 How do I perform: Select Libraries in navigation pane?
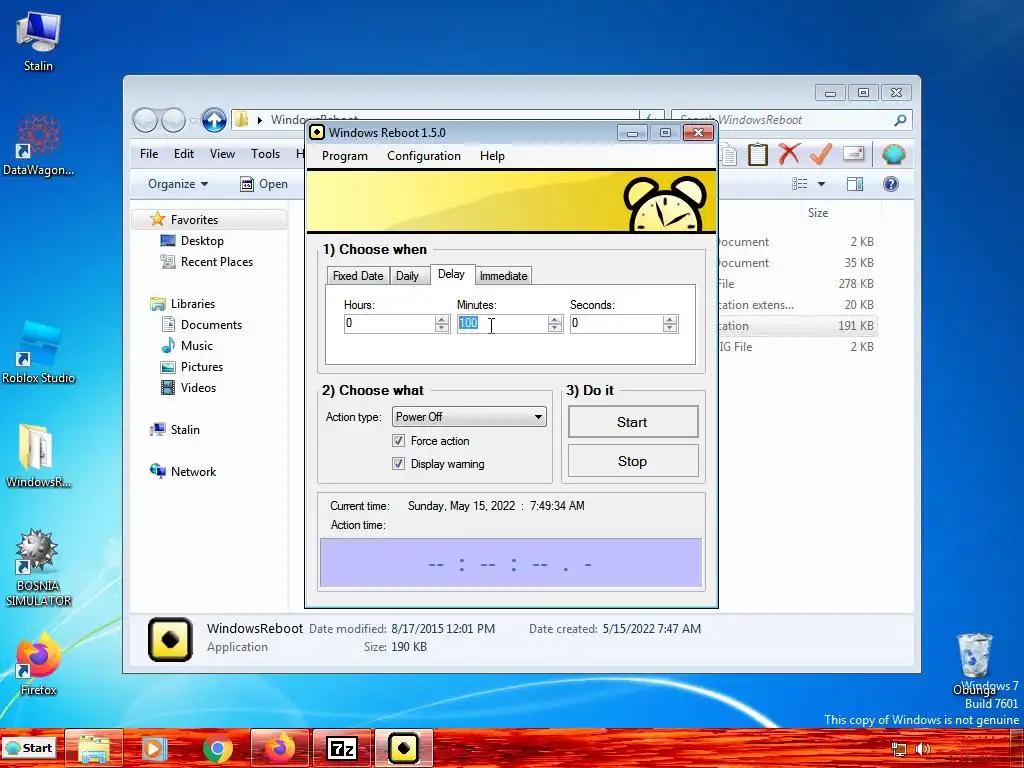(193, 304)
